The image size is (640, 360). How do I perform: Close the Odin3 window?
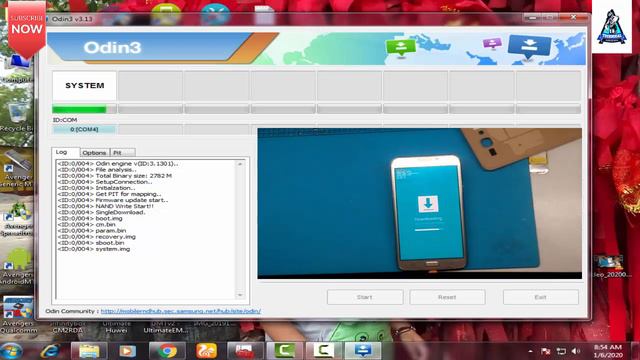point(573,18)
